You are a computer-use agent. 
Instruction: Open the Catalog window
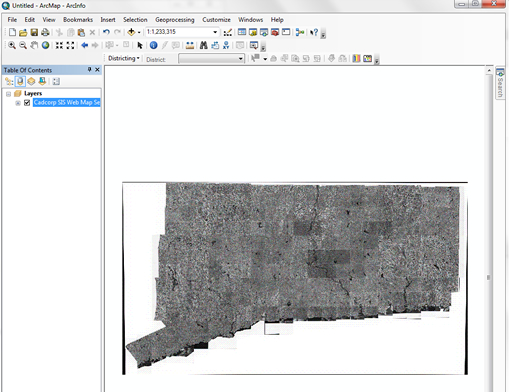(x=253, y=32)
